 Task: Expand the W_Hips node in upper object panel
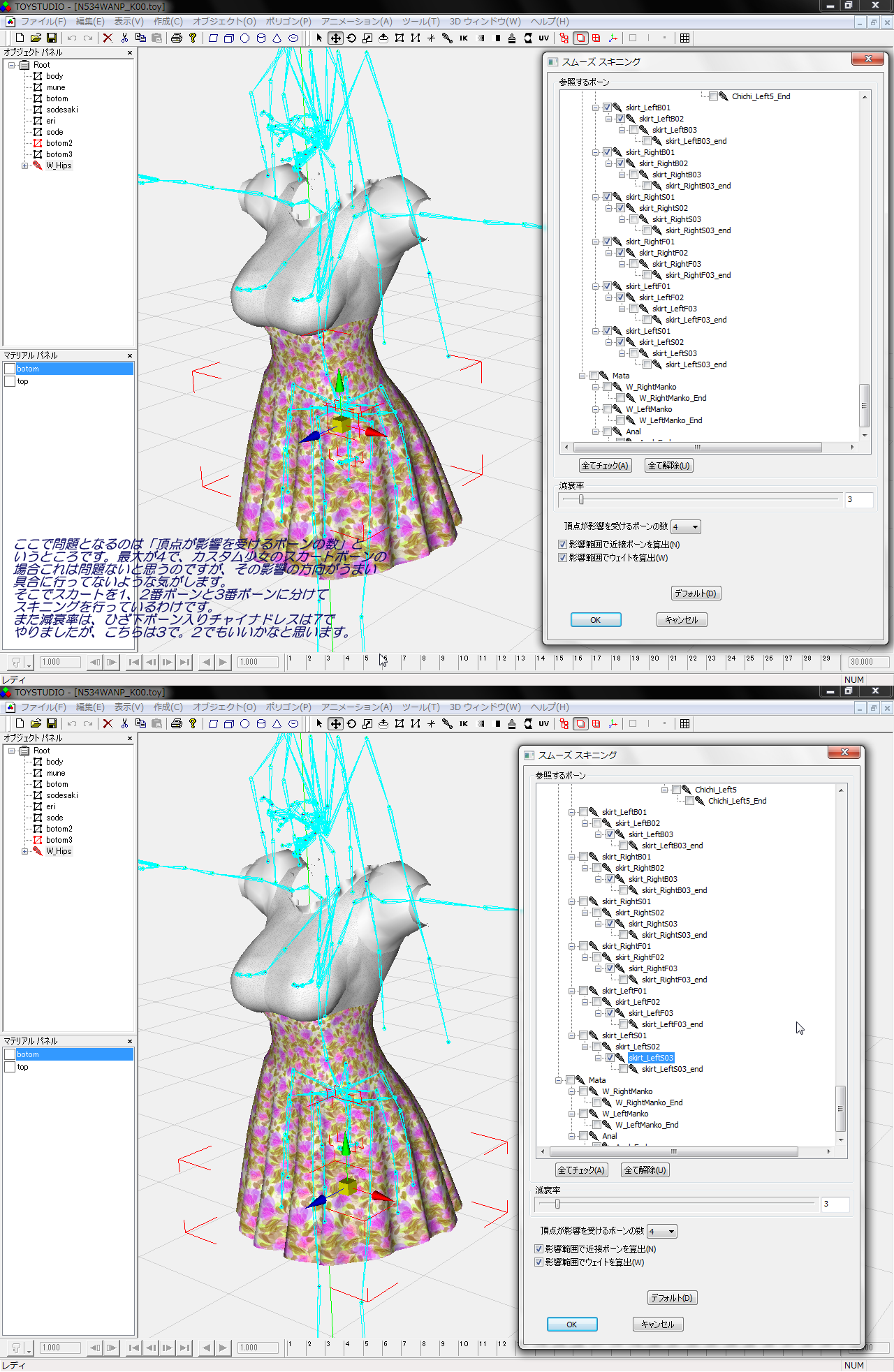click(x=25, y=166)
